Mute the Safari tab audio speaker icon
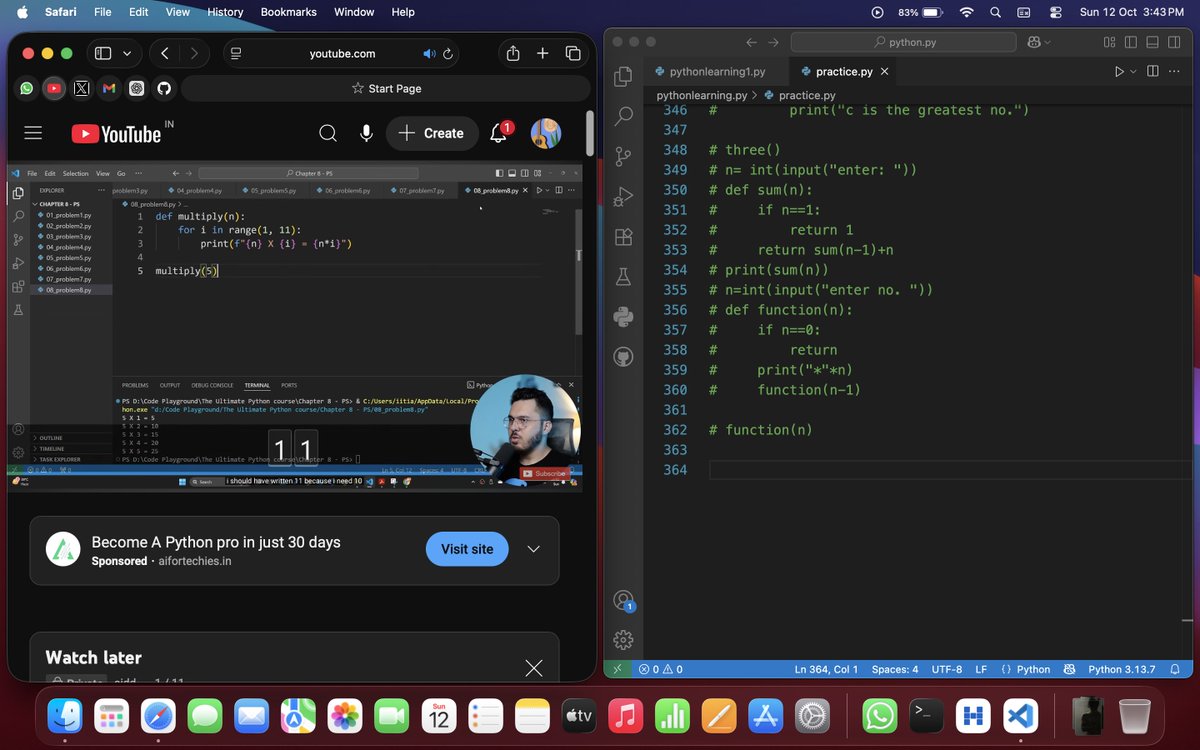Viewport: 1200px width, 750px height. (x=430, y=54)
